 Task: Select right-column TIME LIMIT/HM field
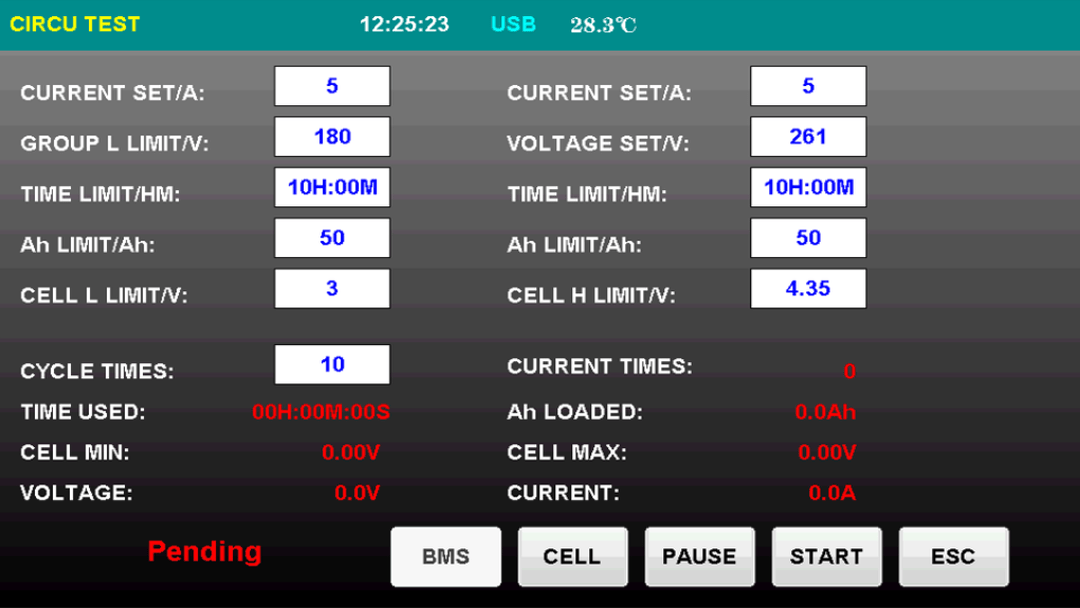tap(808, 188)
